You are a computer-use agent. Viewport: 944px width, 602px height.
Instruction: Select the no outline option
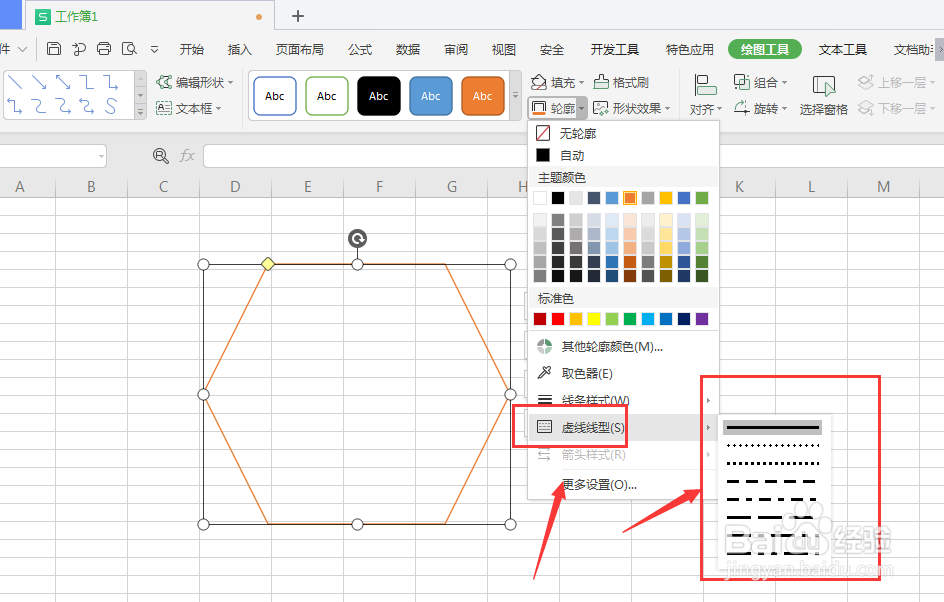(579, 132)
